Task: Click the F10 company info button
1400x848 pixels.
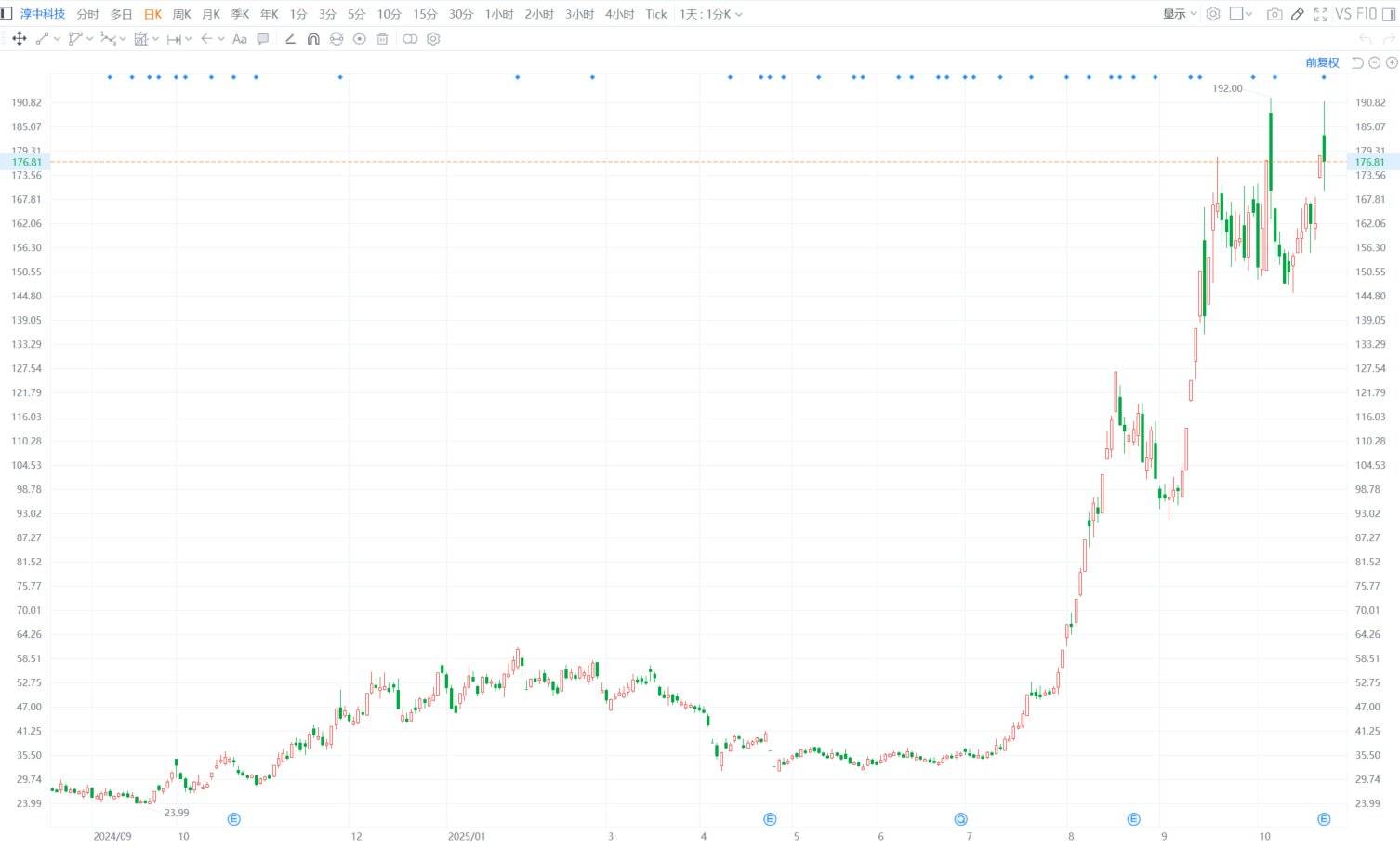Action: [x=1367, y=14]
